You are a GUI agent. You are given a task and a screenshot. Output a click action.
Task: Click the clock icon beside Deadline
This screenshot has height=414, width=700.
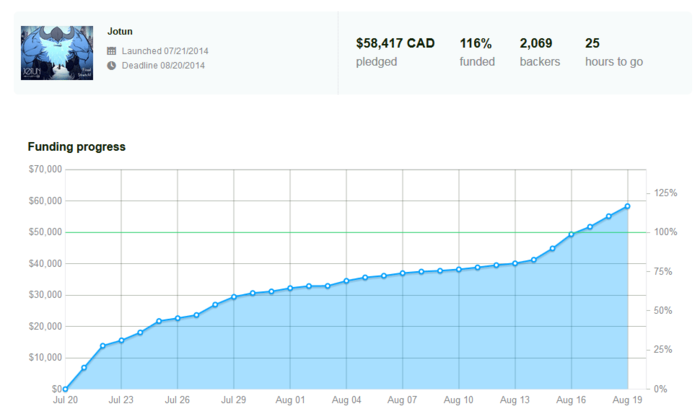(112, 65)
